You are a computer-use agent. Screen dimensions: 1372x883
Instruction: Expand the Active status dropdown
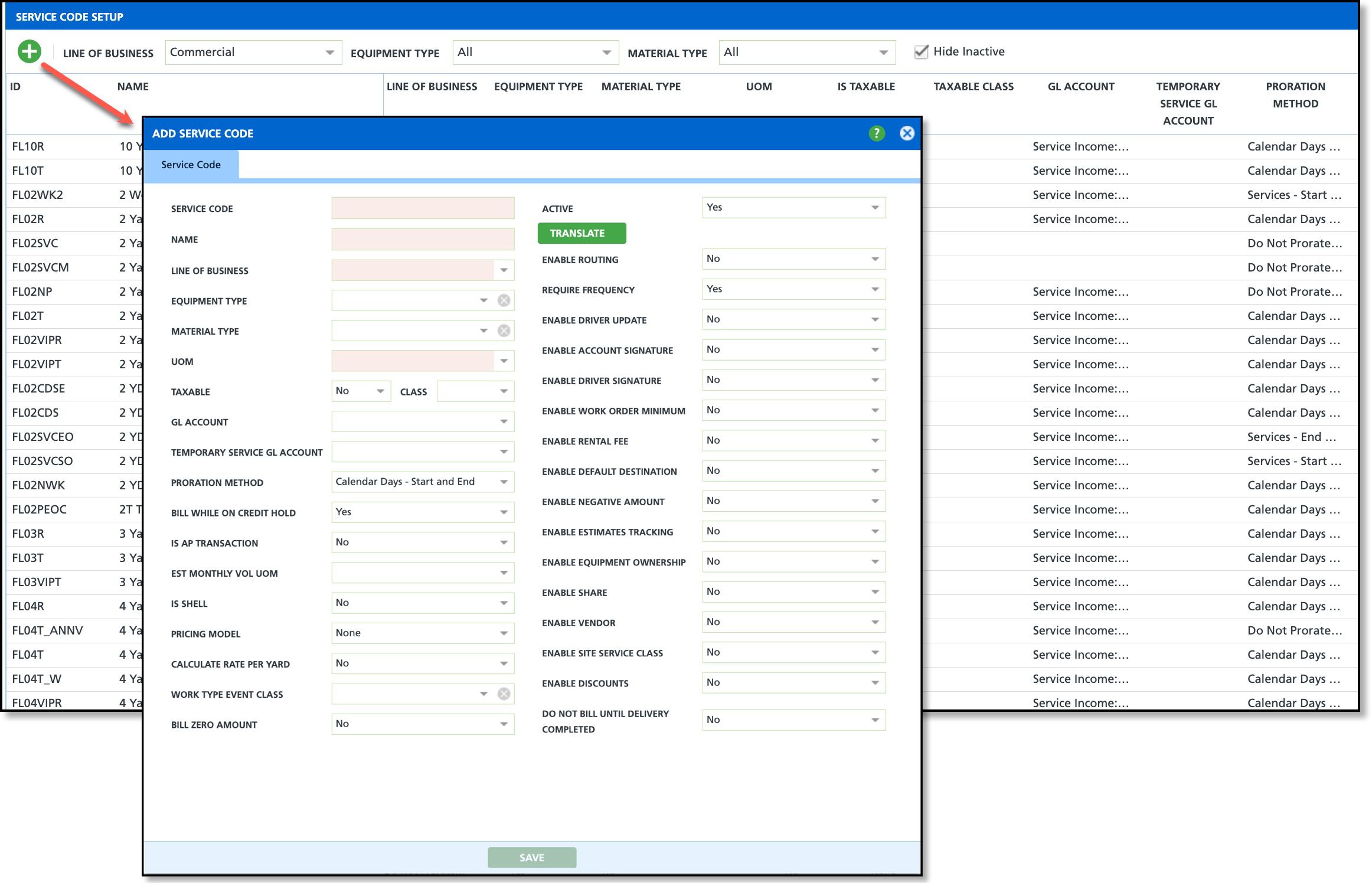tap(793, 208)
